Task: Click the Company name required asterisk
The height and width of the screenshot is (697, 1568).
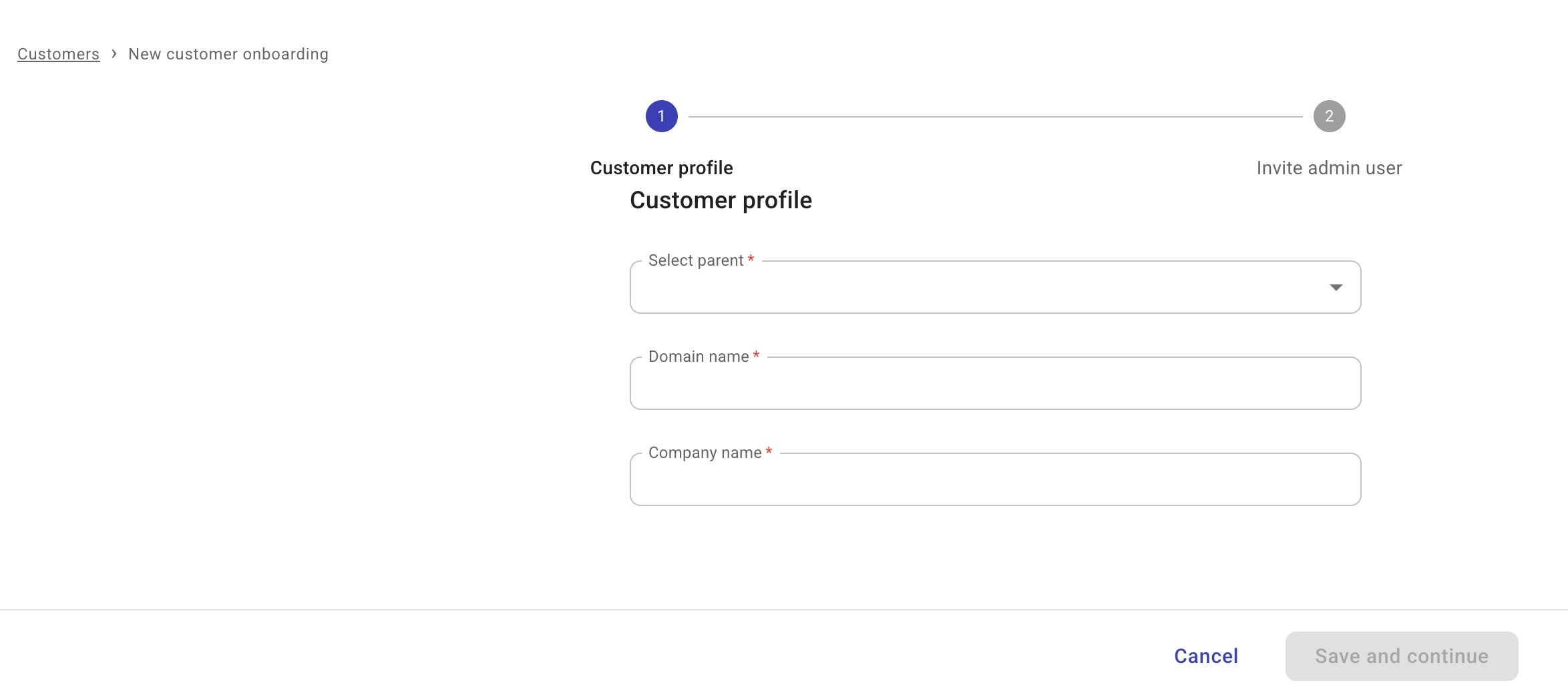Action: click(x=768, y=452)
